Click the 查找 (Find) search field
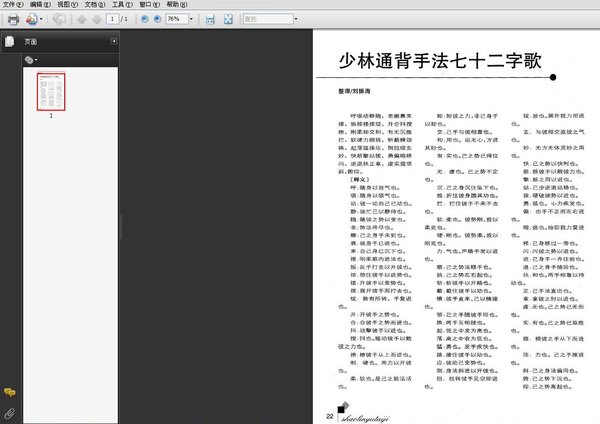The image size is (600, 424). [268, 19]
